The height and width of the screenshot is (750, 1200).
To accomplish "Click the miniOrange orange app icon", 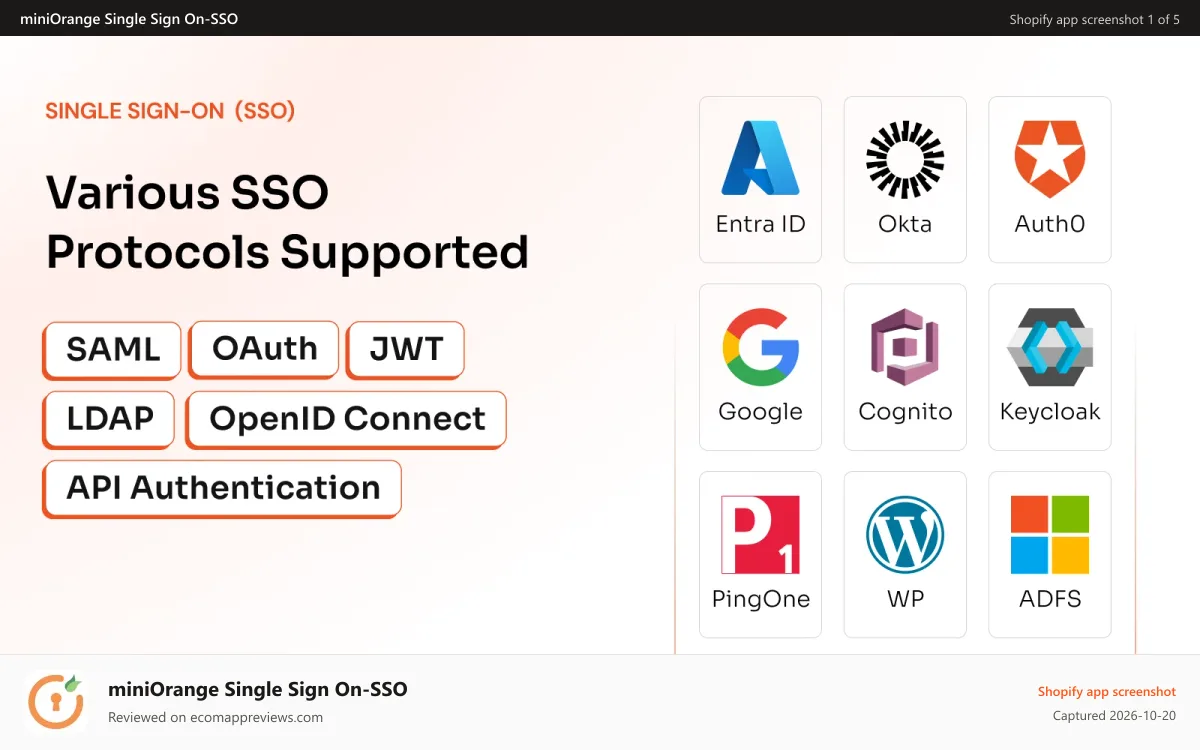I will pos(55,701).
